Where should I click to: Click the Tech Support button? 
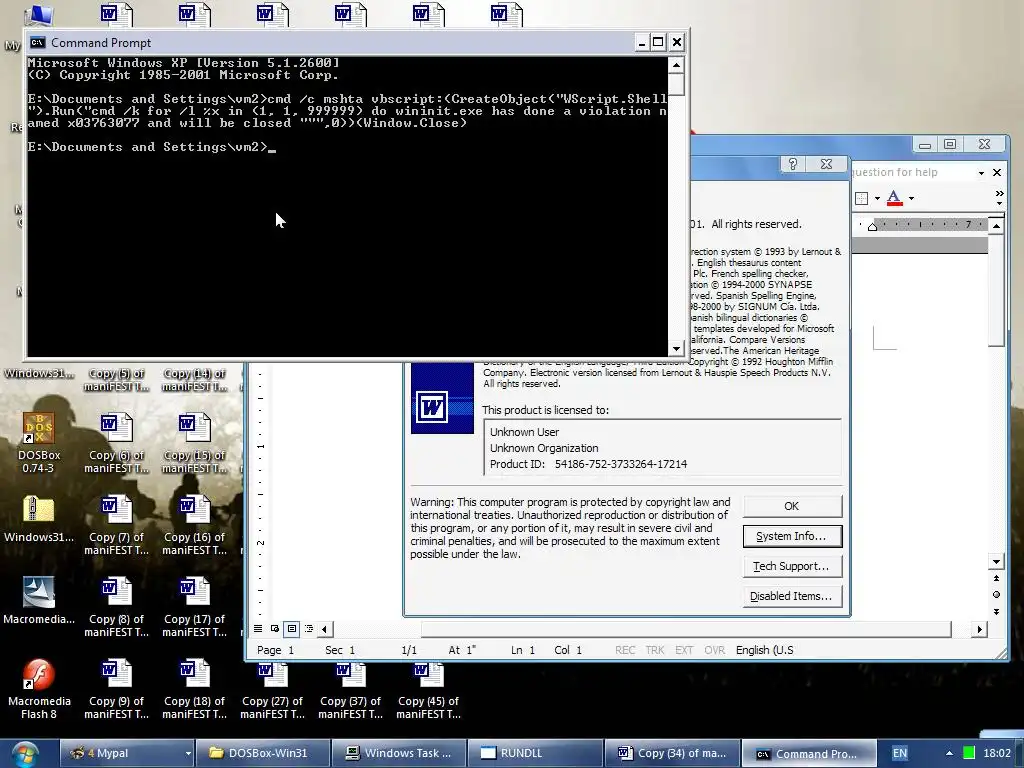pyautogui.click(x=792, y=566)
